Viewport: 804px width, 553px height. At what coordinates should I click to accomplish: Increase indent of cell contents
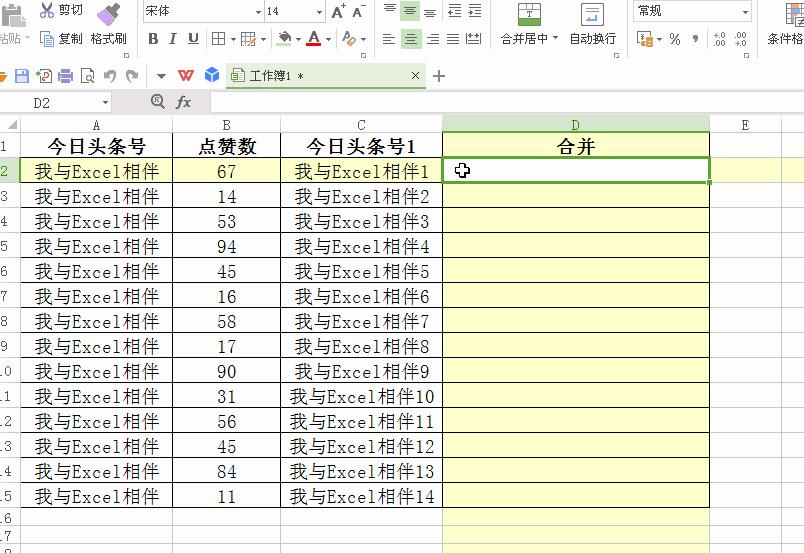click(x=475, y=11)
